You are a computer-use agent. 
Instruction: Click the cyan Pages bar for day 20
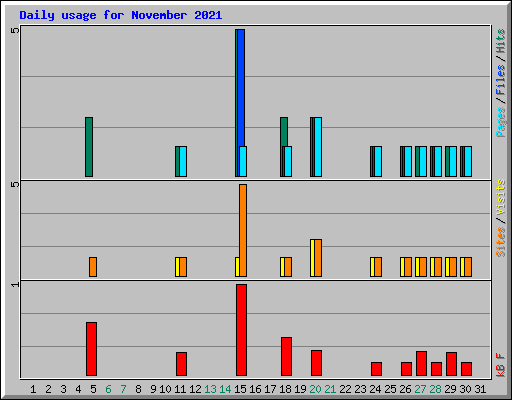tap(318, 147)
